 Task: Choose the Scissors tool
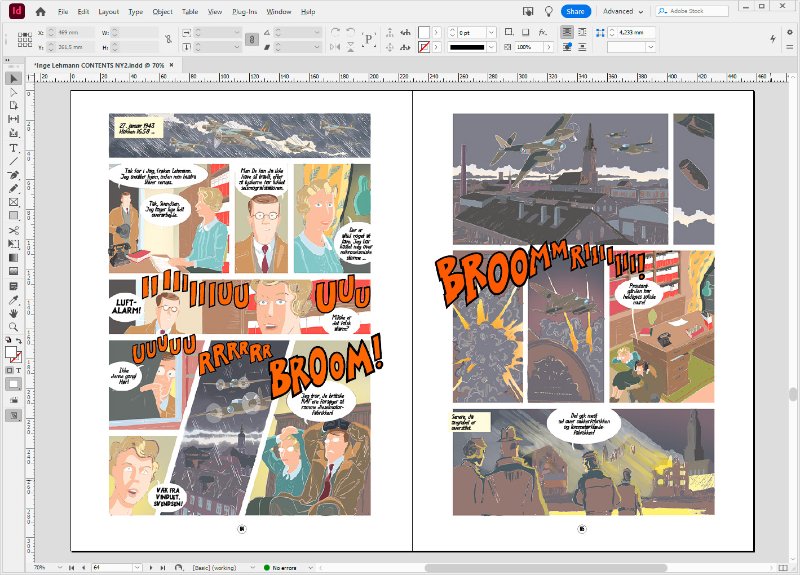(14, 231)
